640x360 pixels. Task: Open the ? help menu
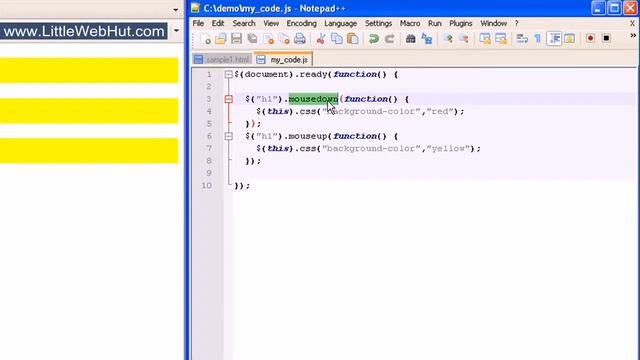coord(516,23)
